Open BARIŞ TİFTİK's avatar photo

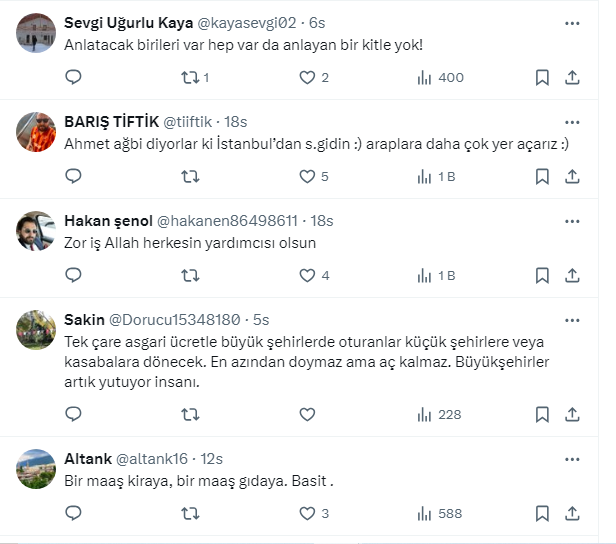coord(36,132)
